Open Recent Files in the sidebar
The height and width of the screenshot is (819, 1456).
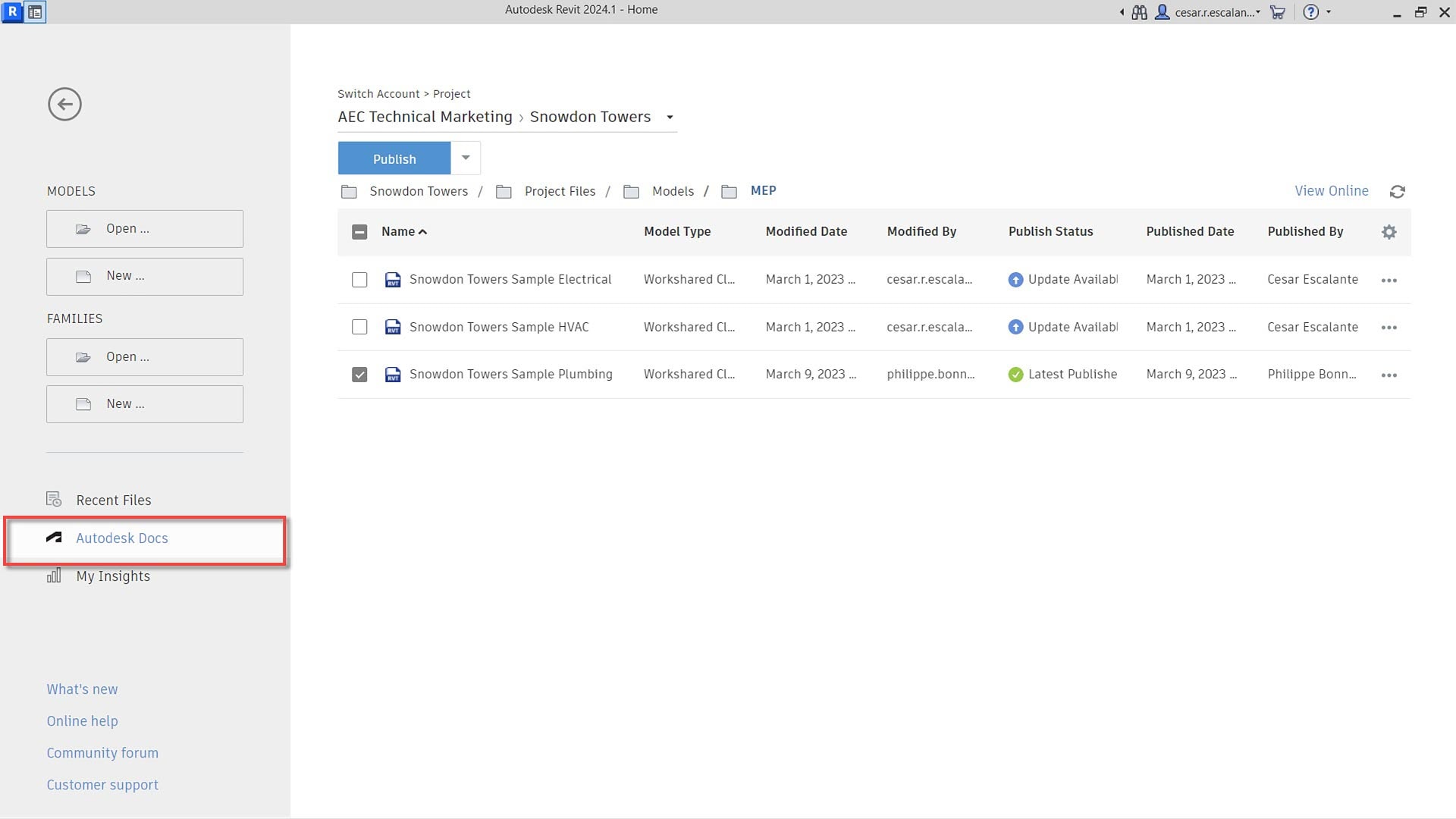click(x=113, y=500)
